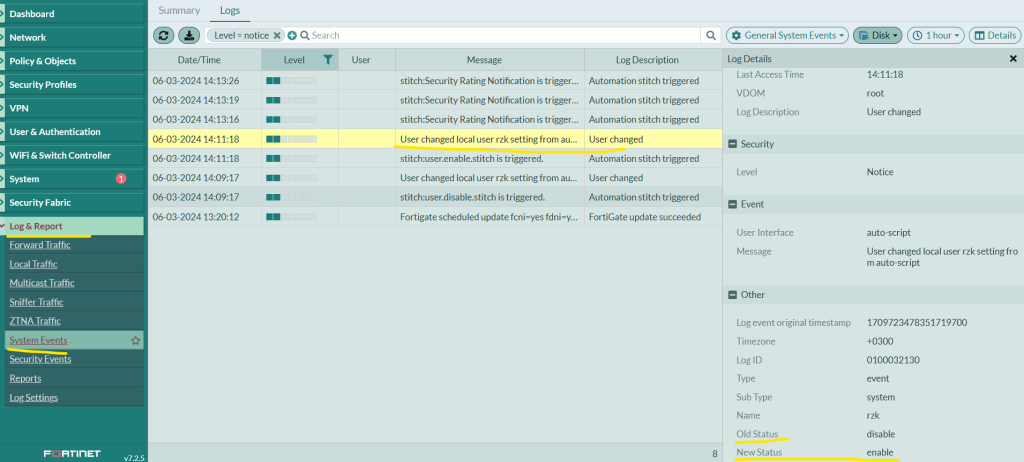
Task: Open Security Events page
Action: click(x=40, y=359)
